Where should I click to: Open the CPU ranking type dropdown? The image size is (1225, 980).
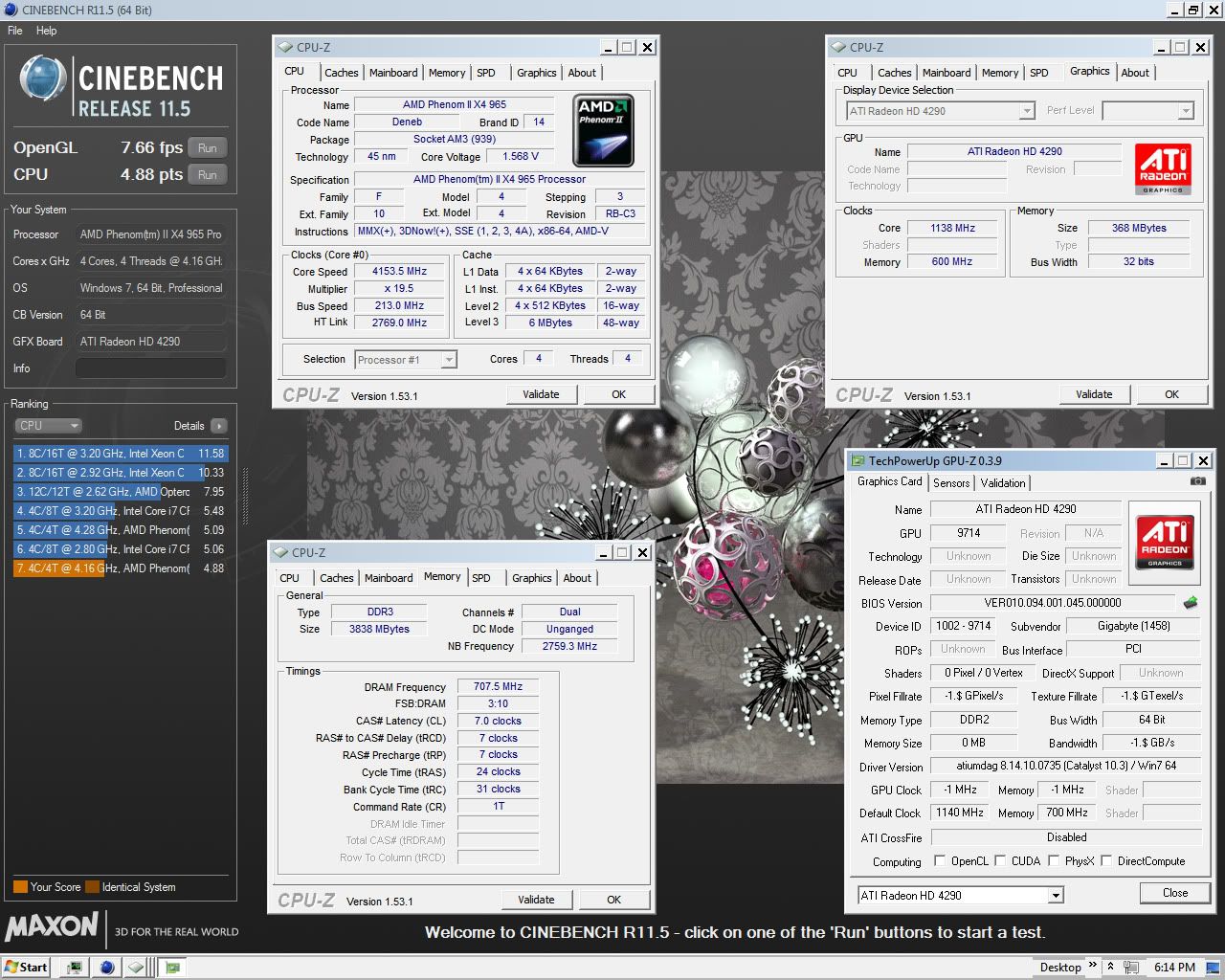[x=48, y=426]
